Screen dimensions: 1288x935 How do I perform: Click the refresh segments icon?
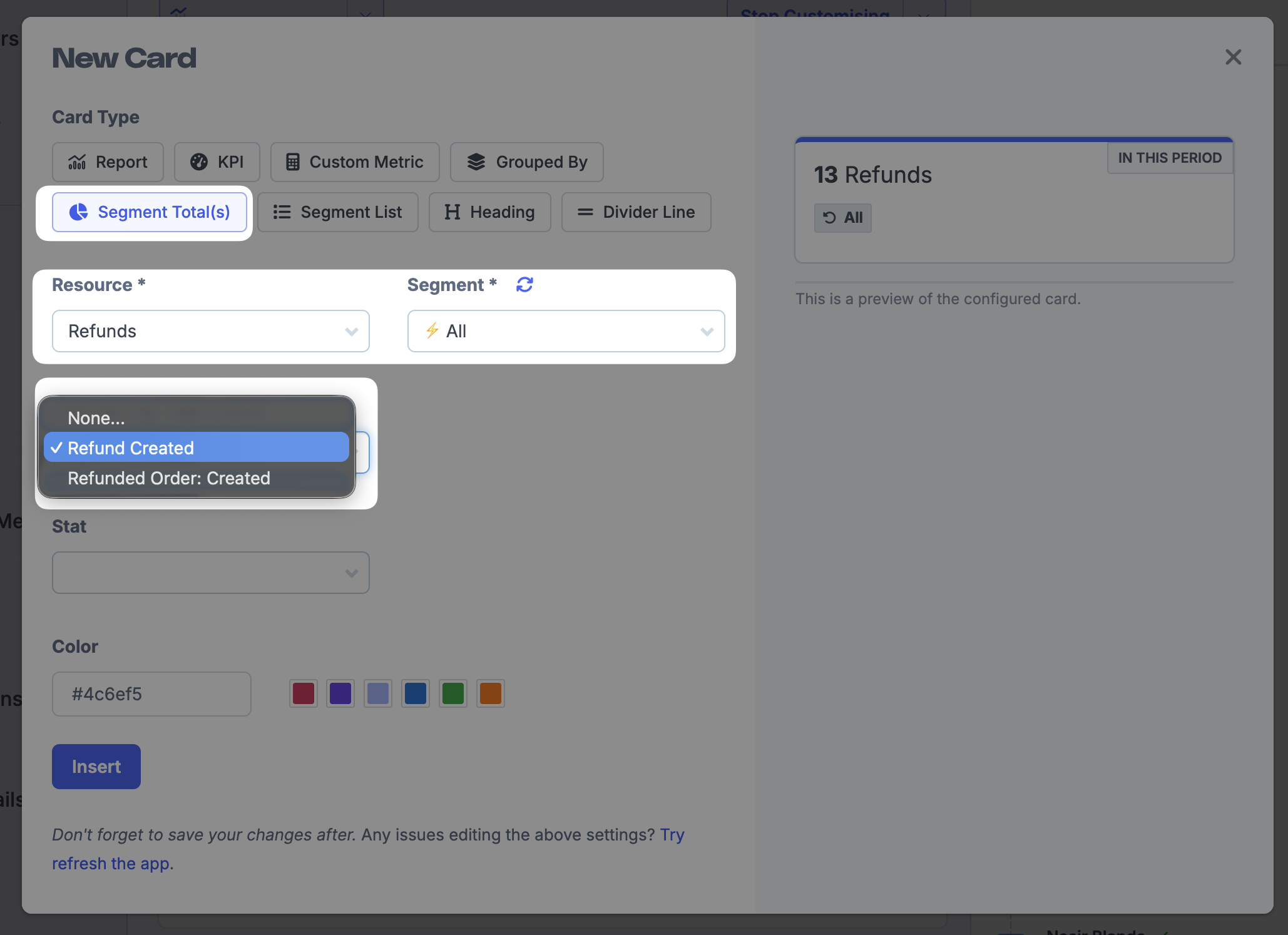524,285
